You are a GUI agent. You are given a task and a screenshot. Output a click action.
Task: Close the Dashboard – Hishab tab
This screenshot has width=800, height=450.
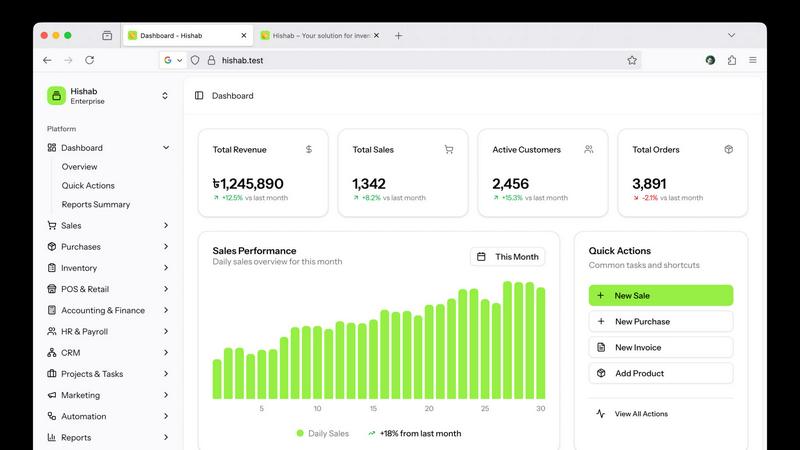click(x=244, y=36)
